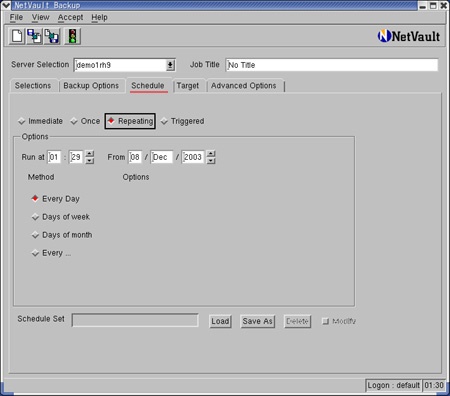Click the Run at minutes field
The width and height of the screenshot is (450, 396).
point(76,157)
